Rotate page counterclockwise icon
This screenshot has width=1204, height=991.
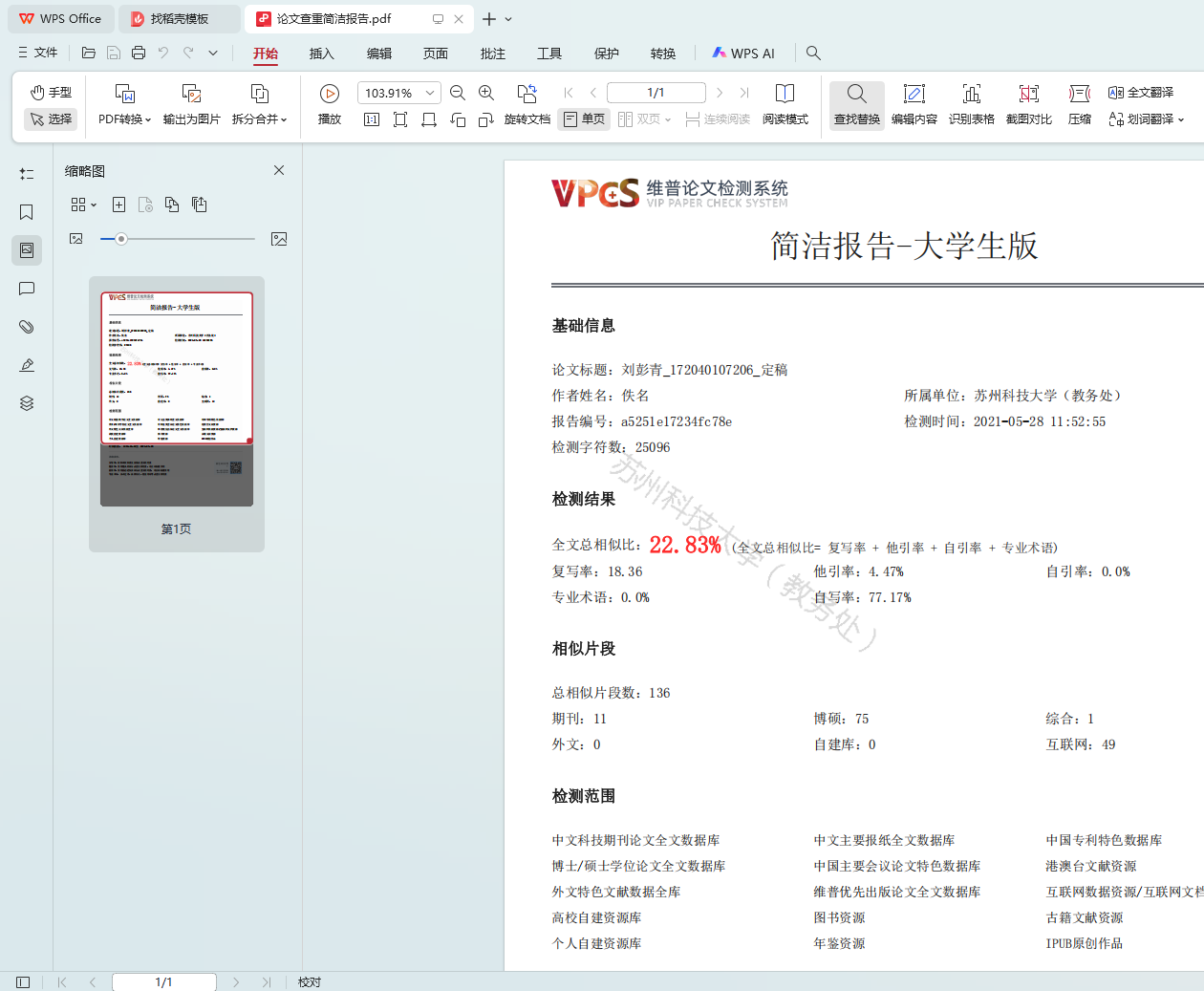(x=458, y=119)
